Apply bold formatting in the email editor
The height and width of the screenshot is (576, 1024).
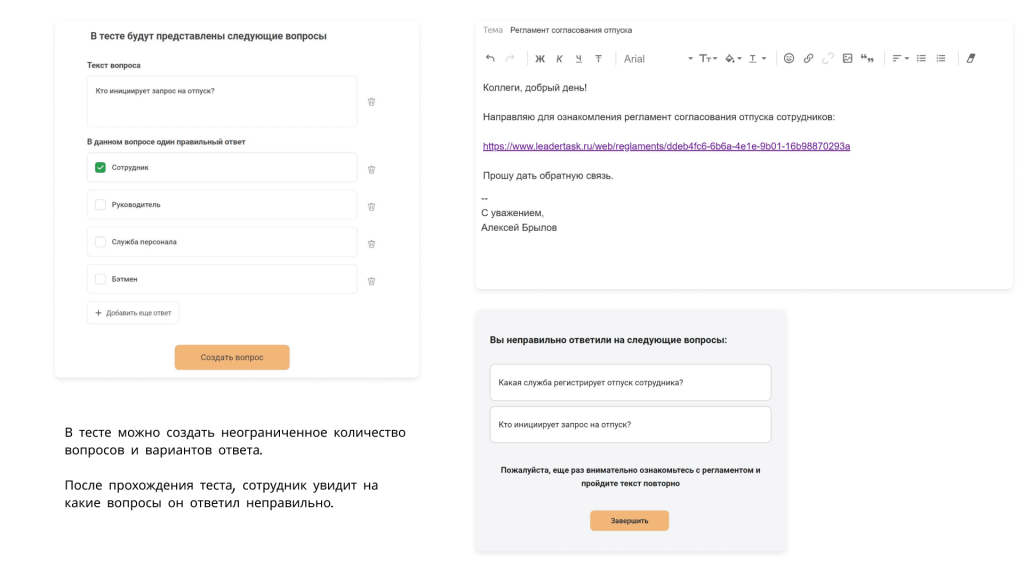(538, 58)
